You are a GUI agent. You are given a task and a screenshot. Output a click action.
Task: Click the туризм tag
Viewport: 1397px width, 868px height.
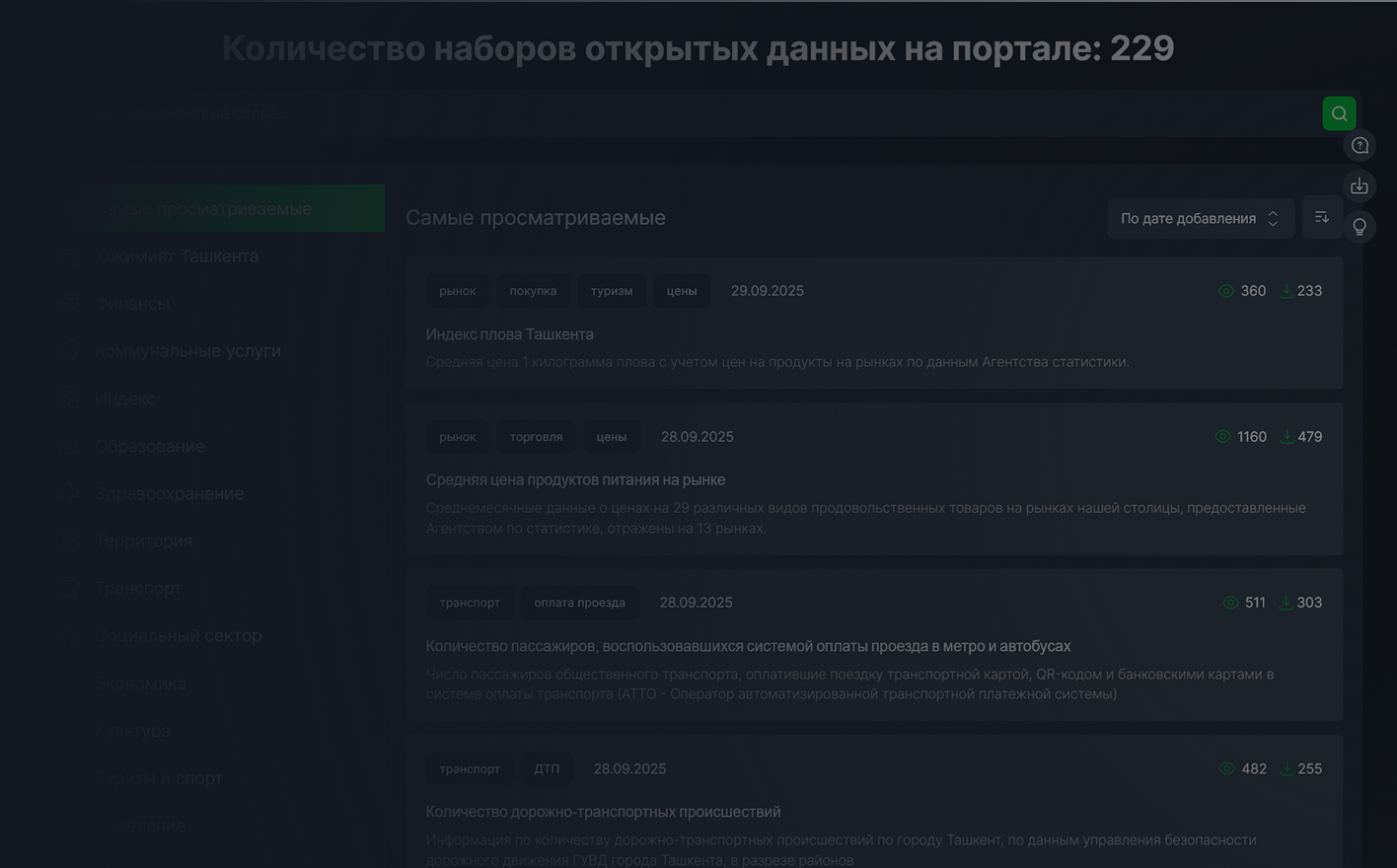[612, 291]
